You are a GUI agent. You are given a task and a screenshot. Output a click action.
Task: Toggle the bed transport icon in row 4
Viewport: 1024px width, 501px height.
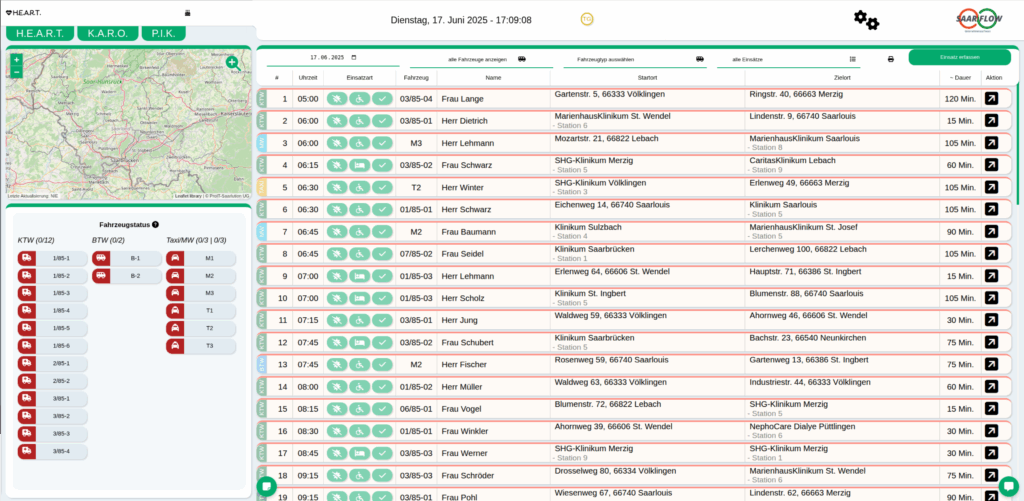360,165
